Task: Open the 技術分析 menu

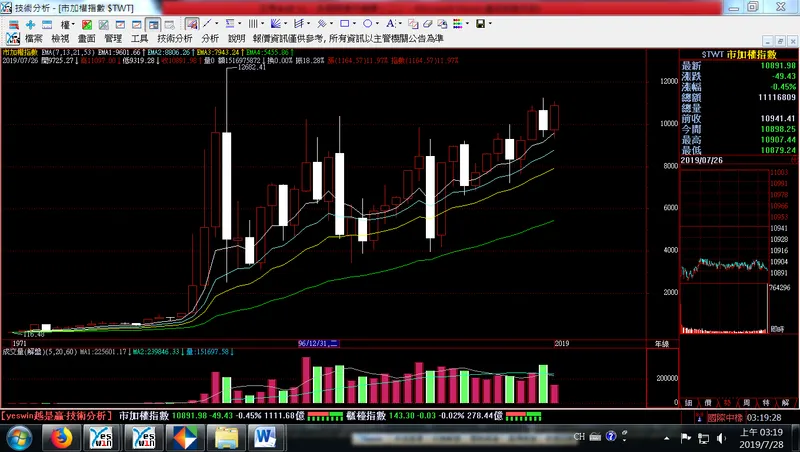Action: (172, 38)
